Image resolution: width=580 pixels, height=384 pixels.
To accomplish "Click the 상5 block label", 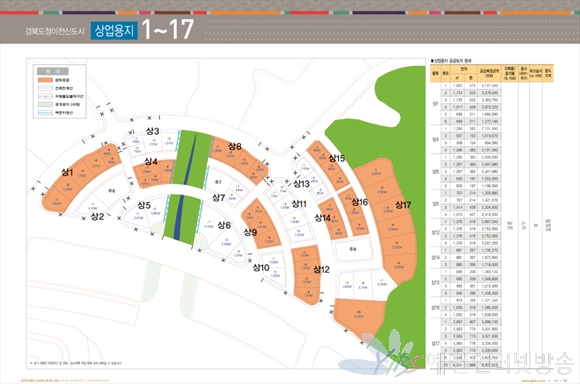I will [x=144, y=205].
